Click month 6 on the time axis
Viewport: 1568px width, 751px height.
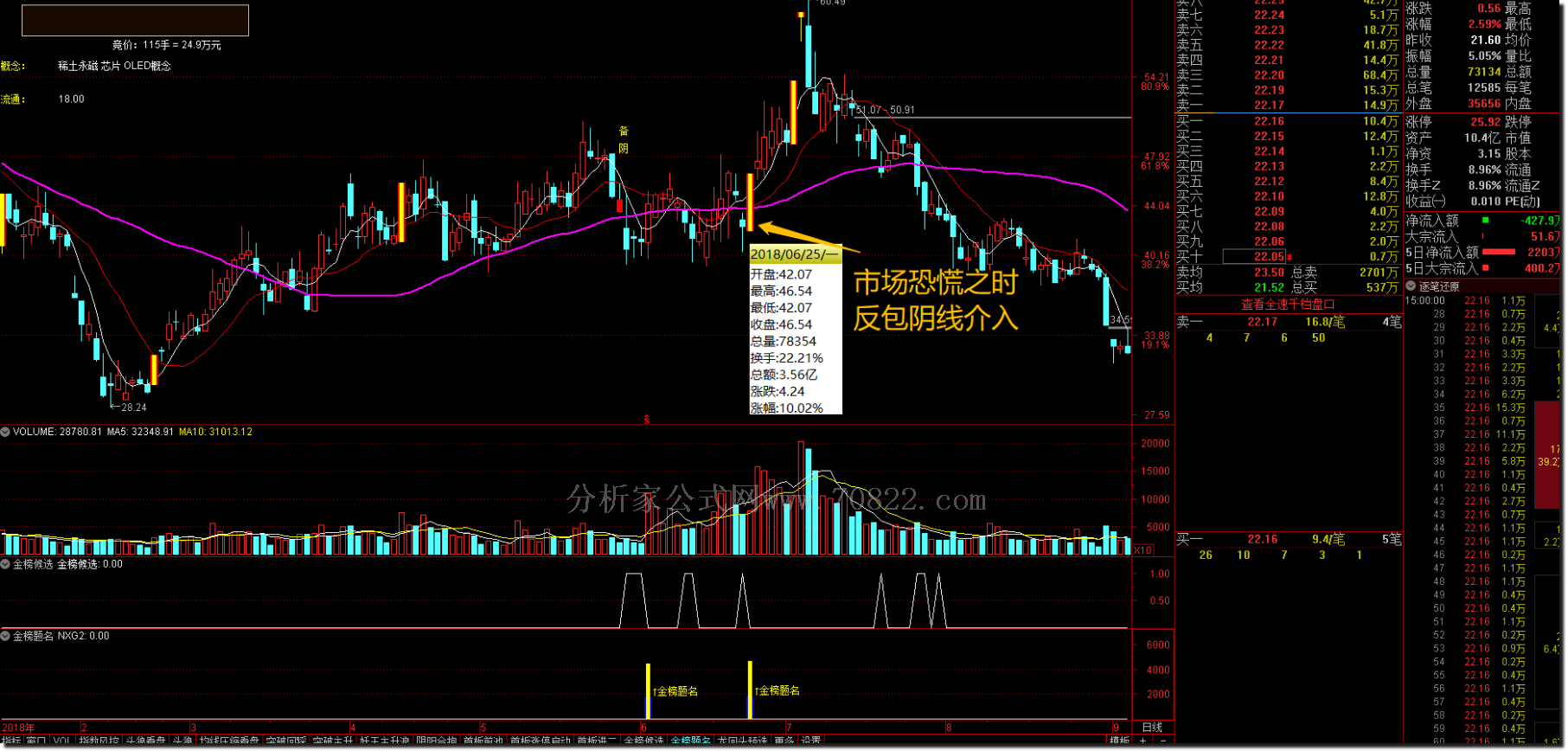(643, 728)
